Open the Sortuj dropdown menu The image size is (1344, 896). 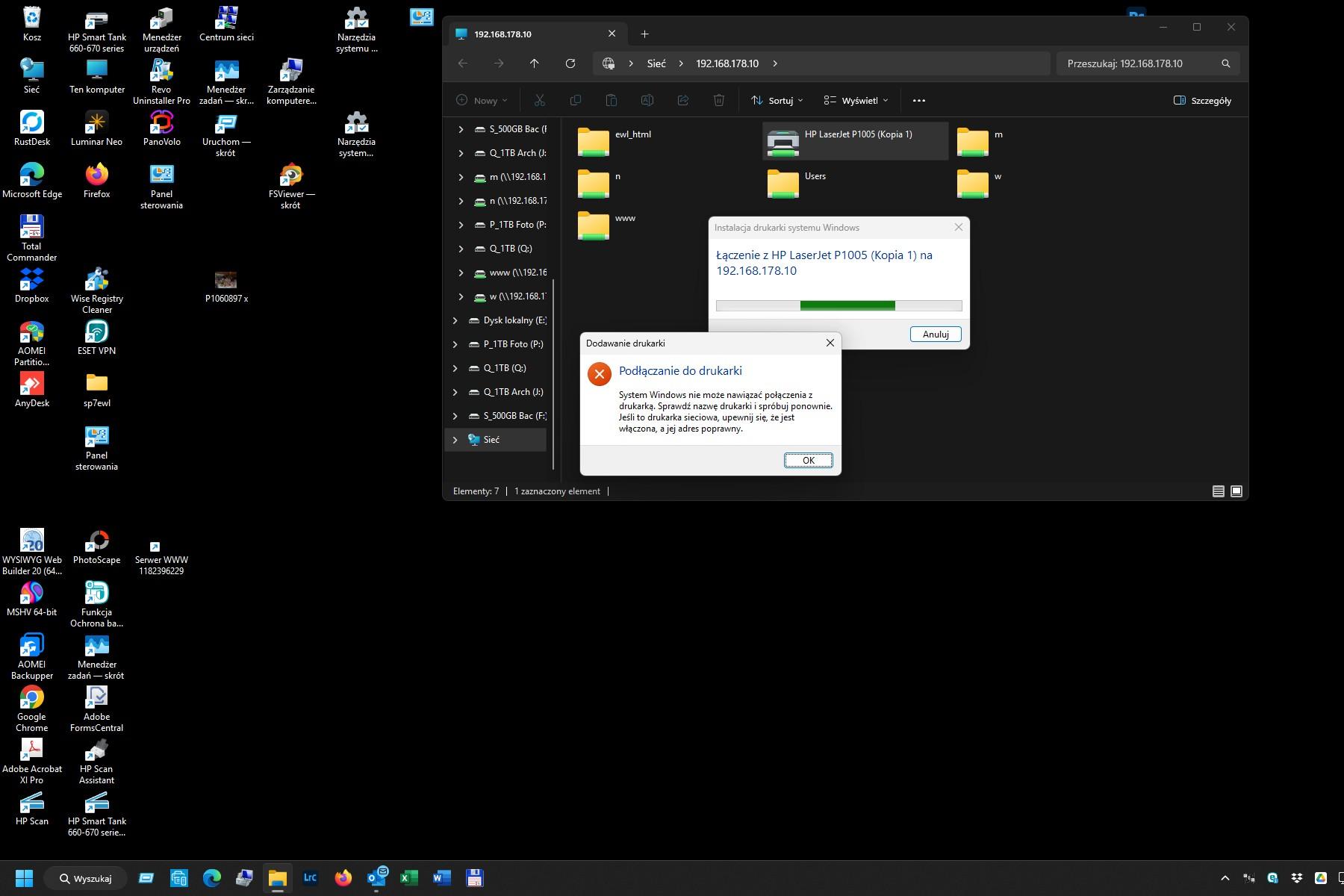(x=777, y=100)
